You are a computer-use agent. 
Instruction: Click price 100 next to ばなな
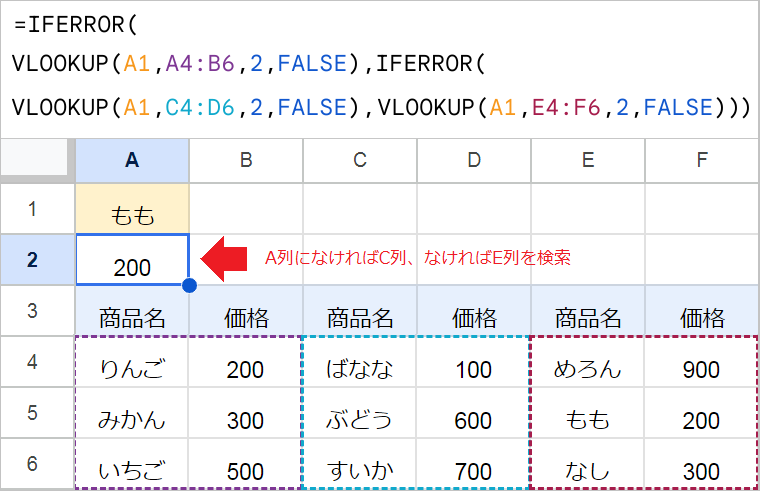[x=474, y=362]
